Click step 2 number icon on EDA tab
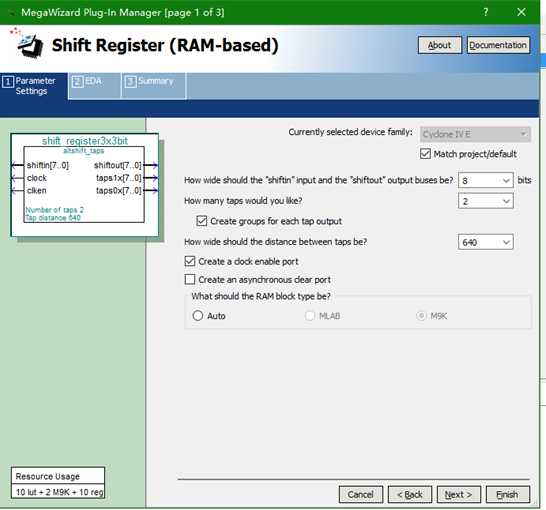Viewport: 546px width, 510px height. 78,82
